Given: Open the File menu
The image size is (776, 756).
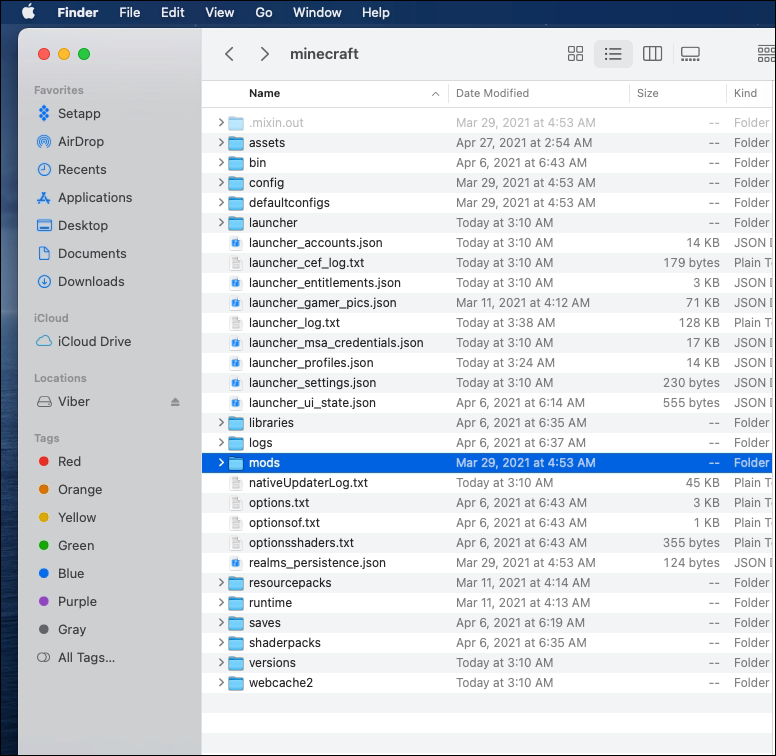Looking at the screenshot, I should point(129,12).
